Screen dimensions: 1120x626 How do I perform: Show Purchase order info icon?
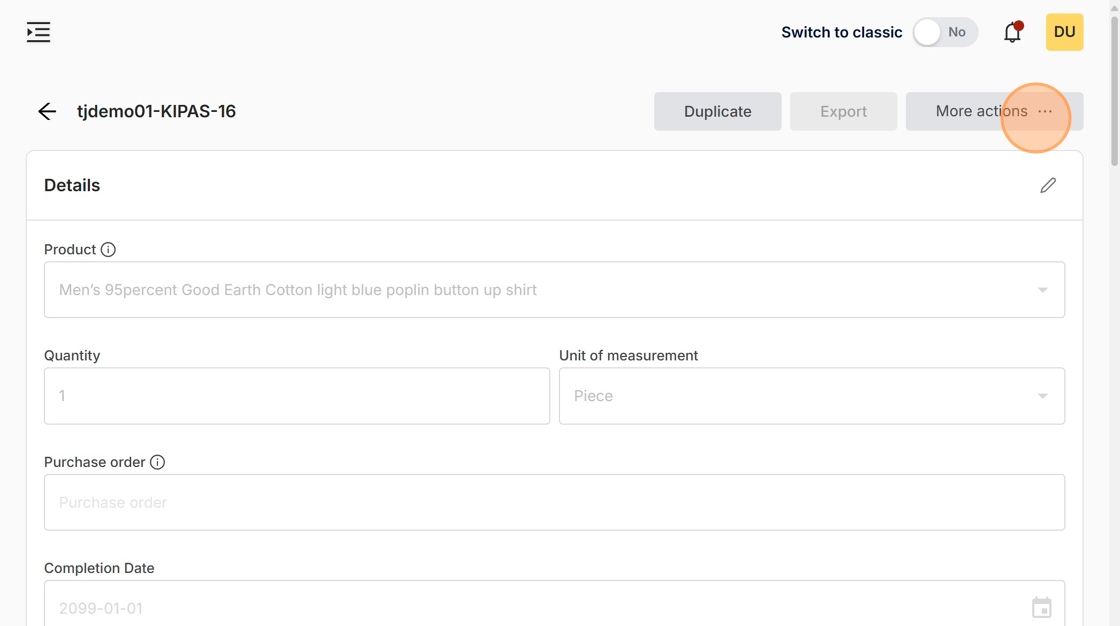(157, 462)
